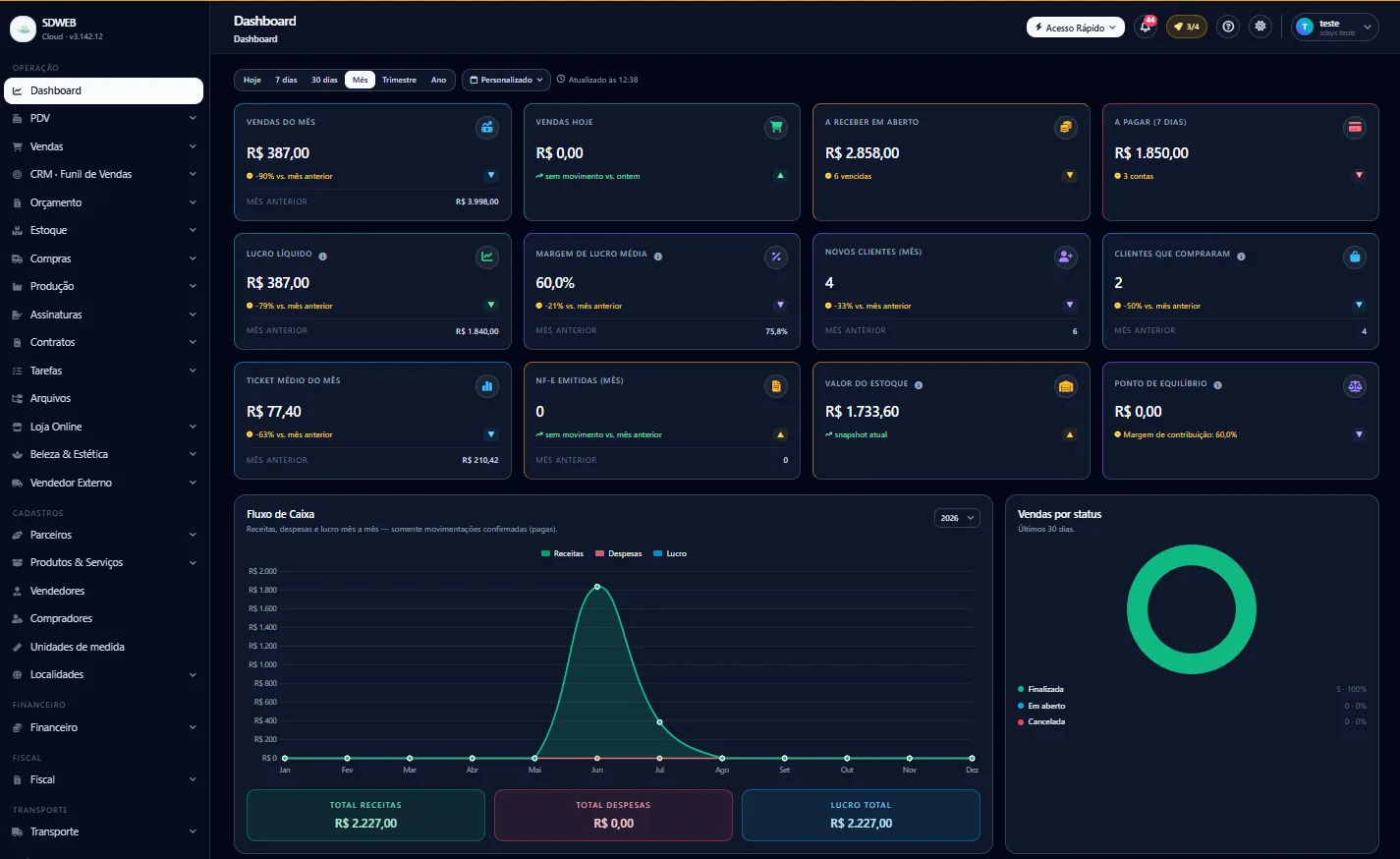Click the info icon beside Valor do Estoque

pyautogui.click(x=919, y=385)
